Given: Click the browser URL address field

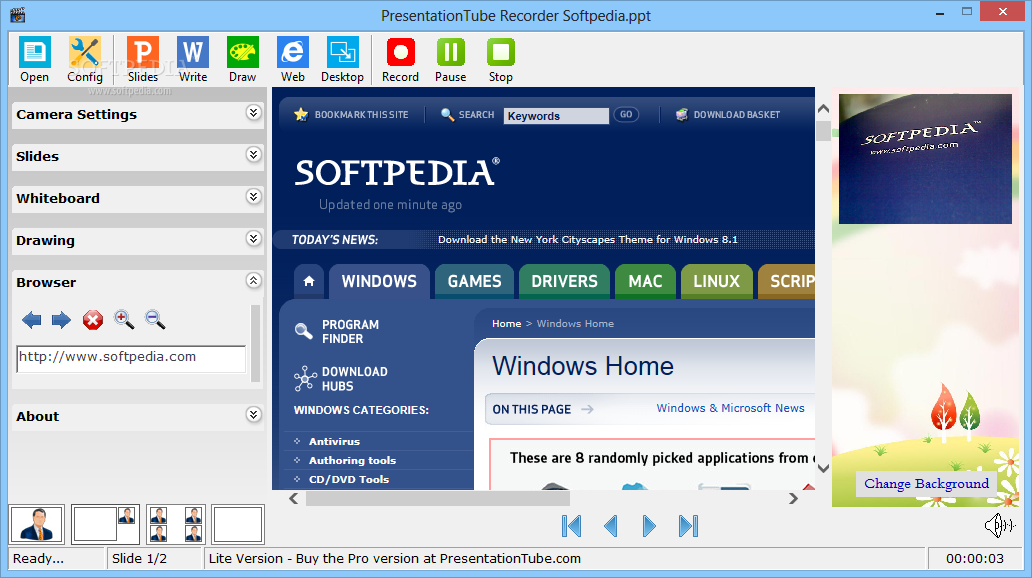Looking at the screenshot, I should click(131, 358).
